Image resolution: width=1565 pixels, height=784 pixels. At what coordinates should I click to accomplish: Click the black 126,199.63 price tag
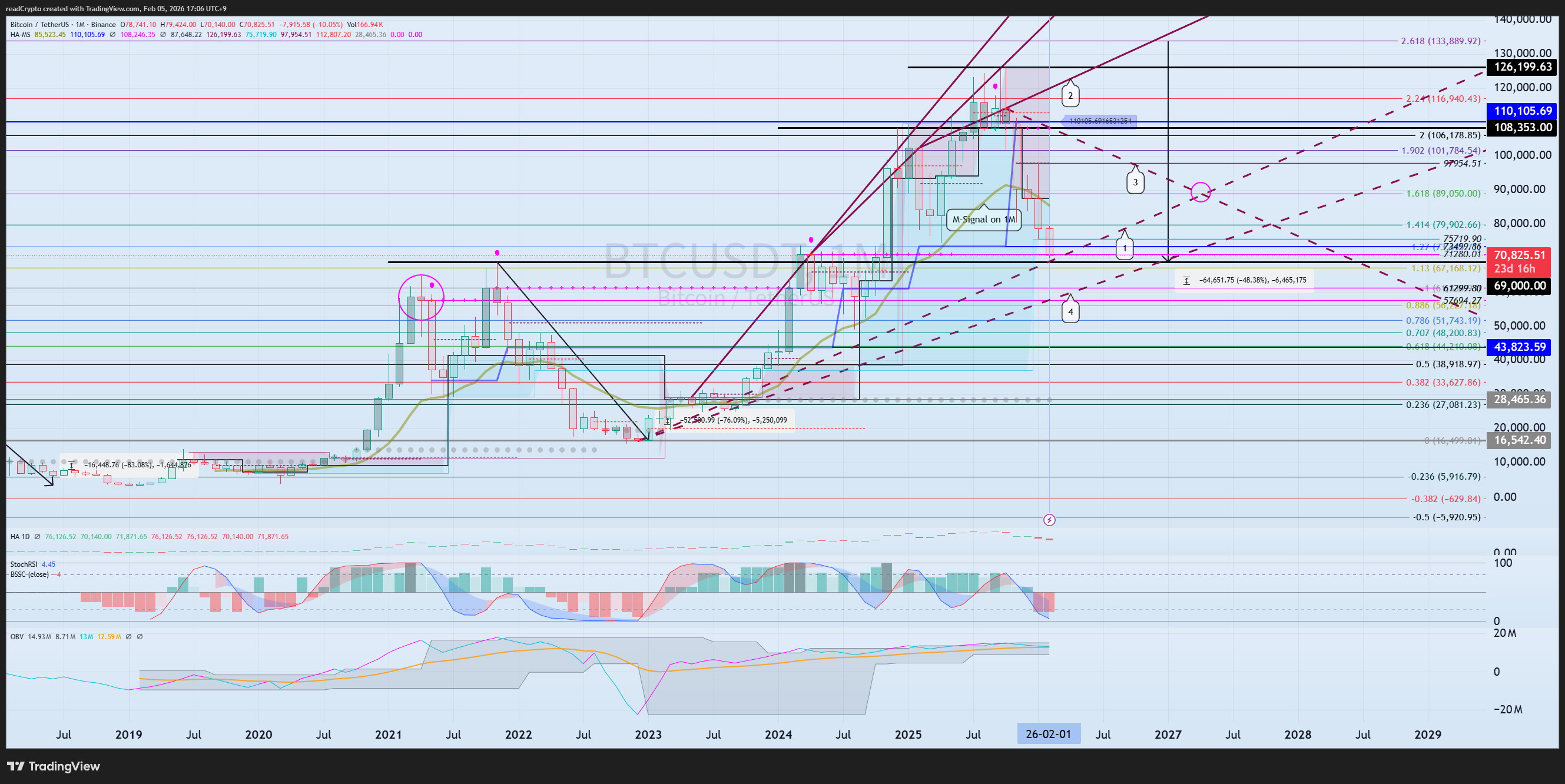point(1521,68)
